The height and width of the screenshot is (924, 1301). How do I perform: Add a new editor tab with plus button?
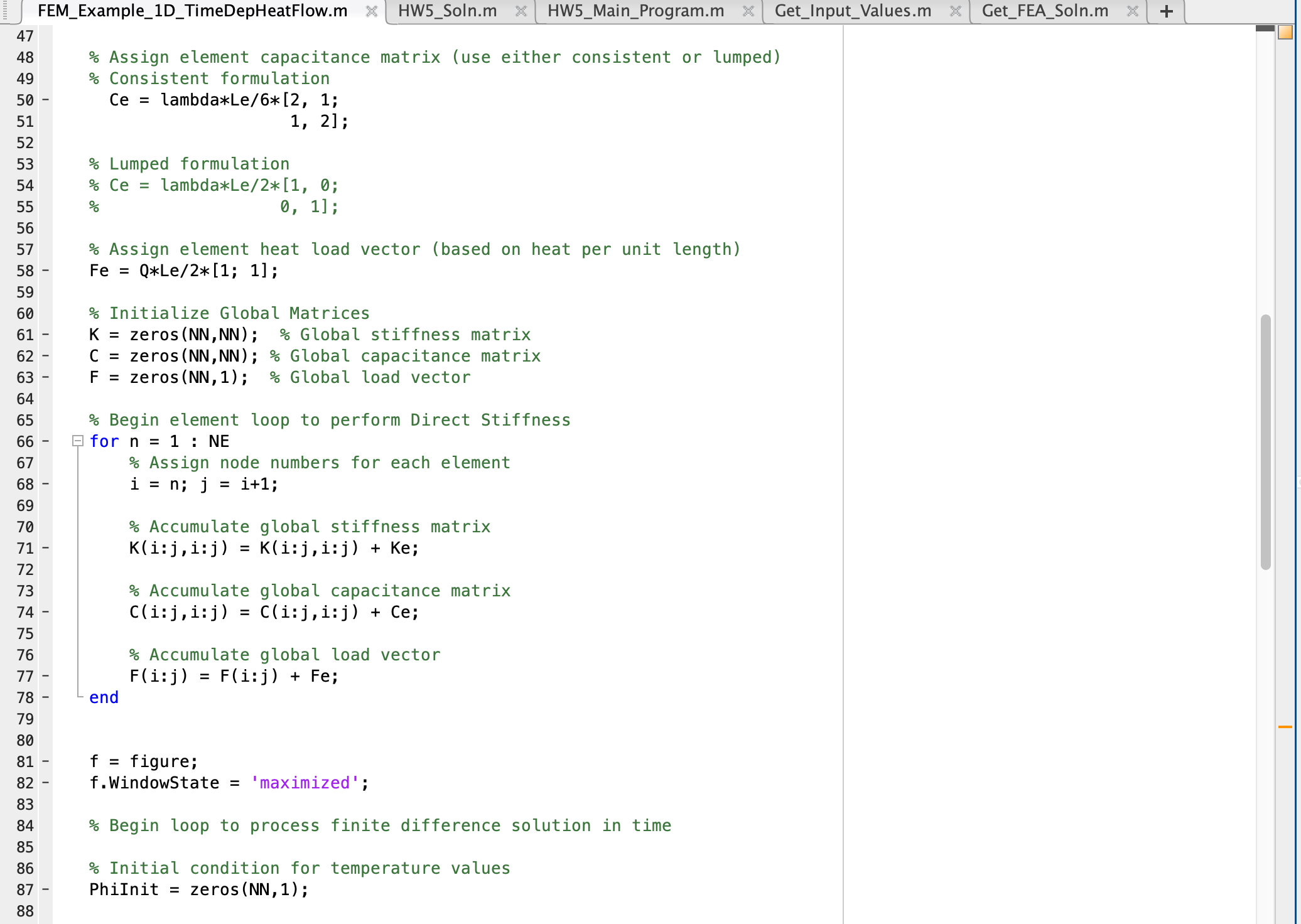(1167, 11)
